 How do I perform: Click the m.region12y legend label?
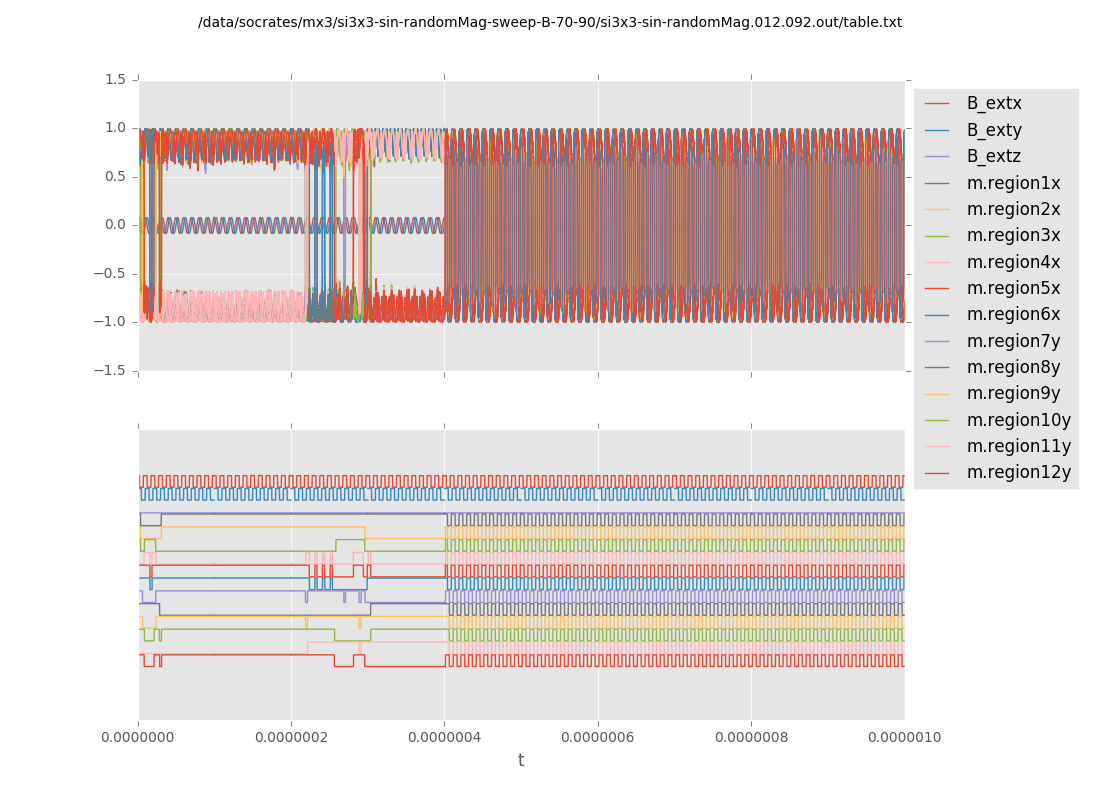pos(1018,472)
